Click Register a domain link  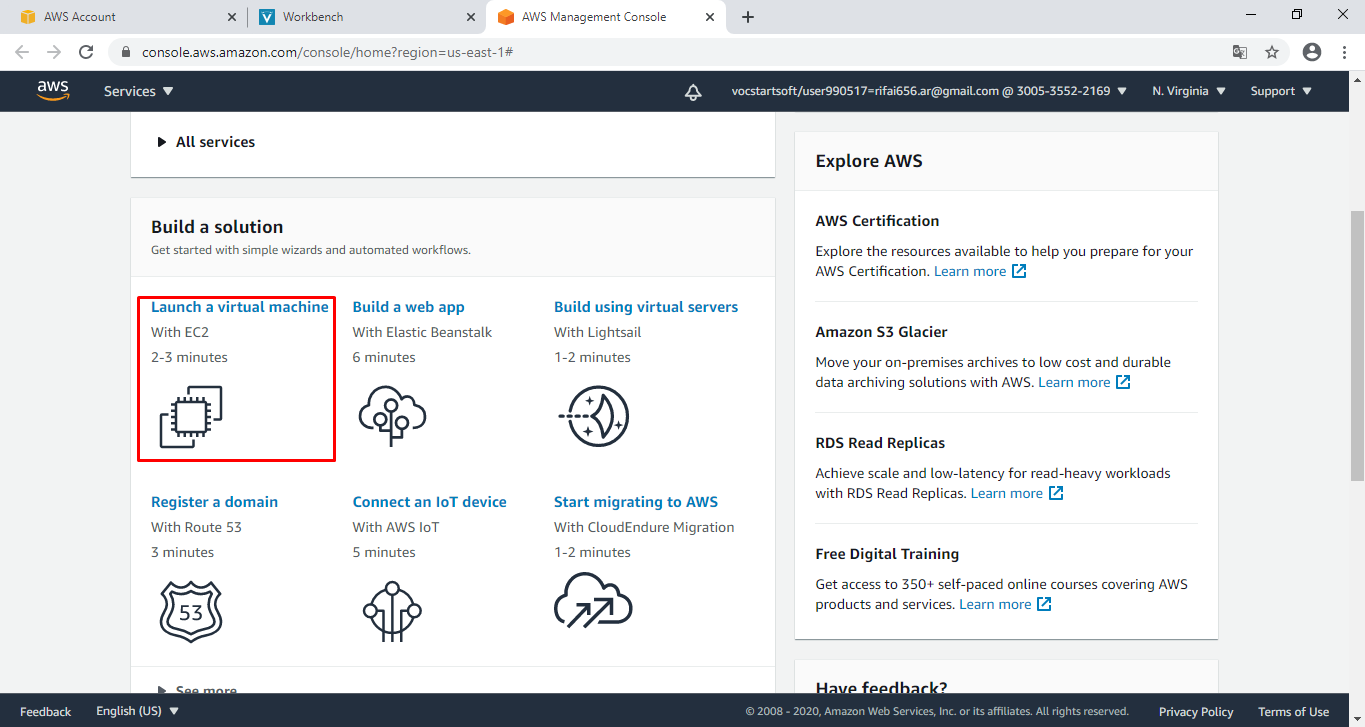(215, 502)
